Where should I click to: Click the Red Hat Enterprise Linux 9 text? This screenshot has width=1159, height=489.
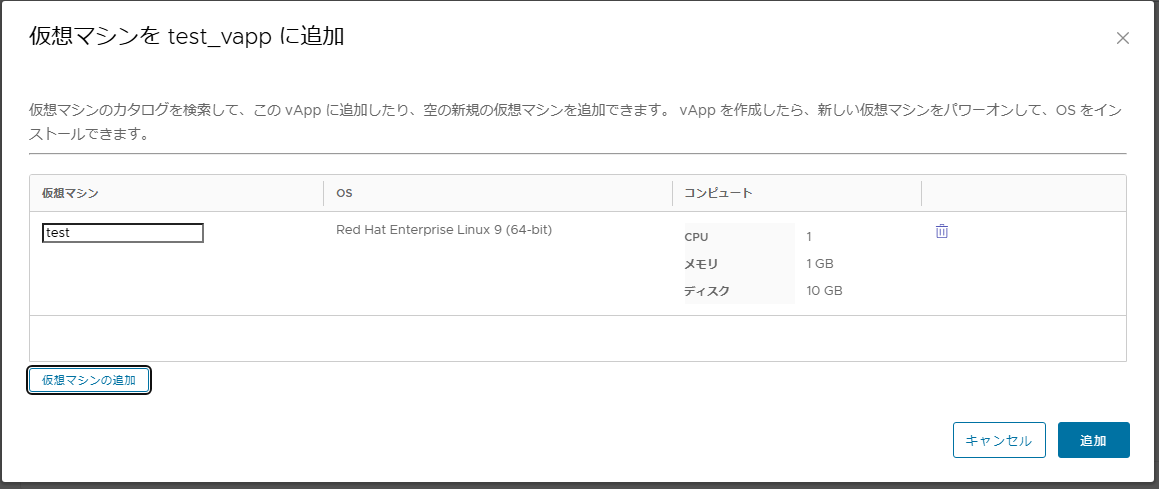[x=444, y=230]
